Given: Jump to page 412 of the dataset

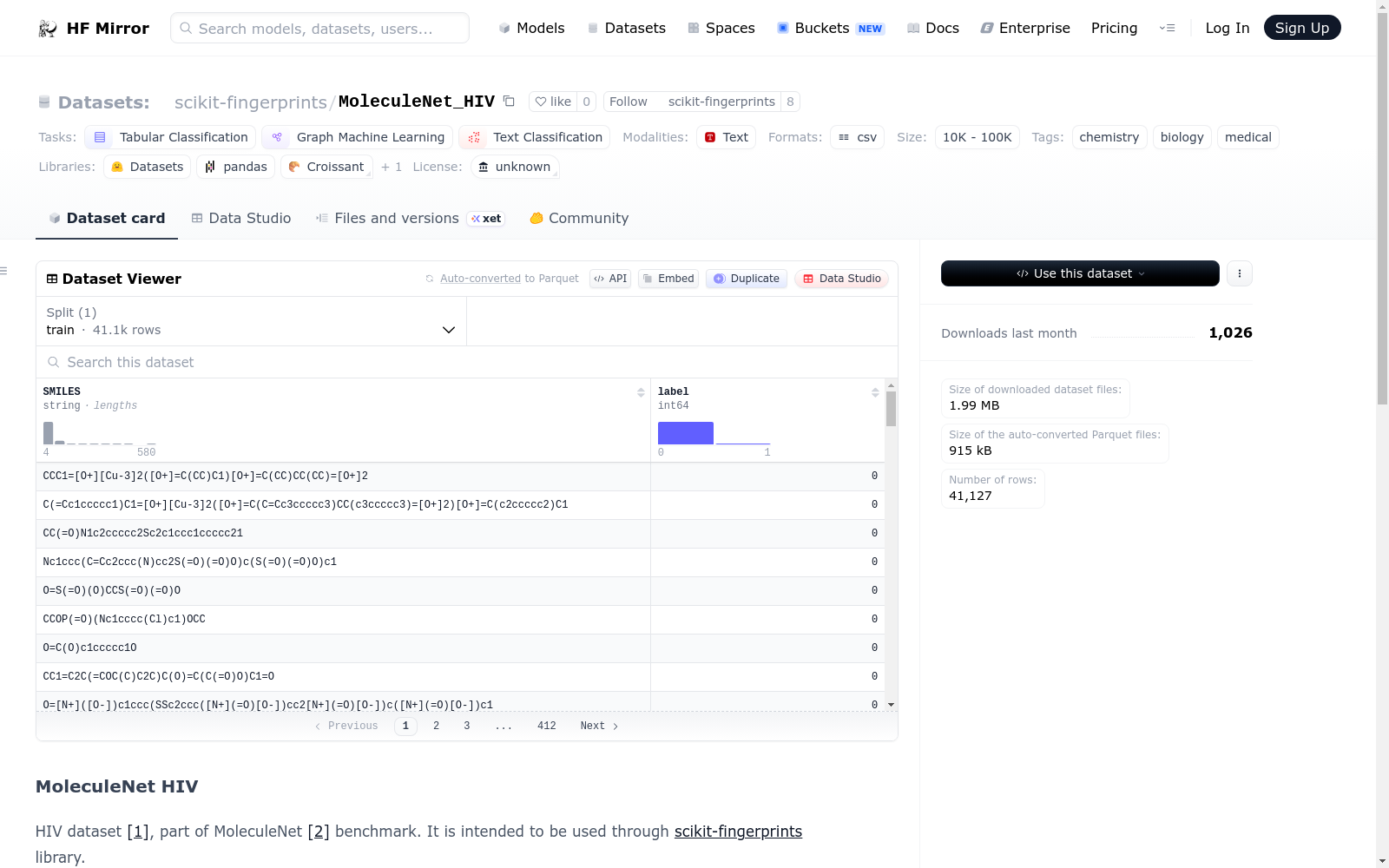Looking at the screenshot, I should click(547, 727).
